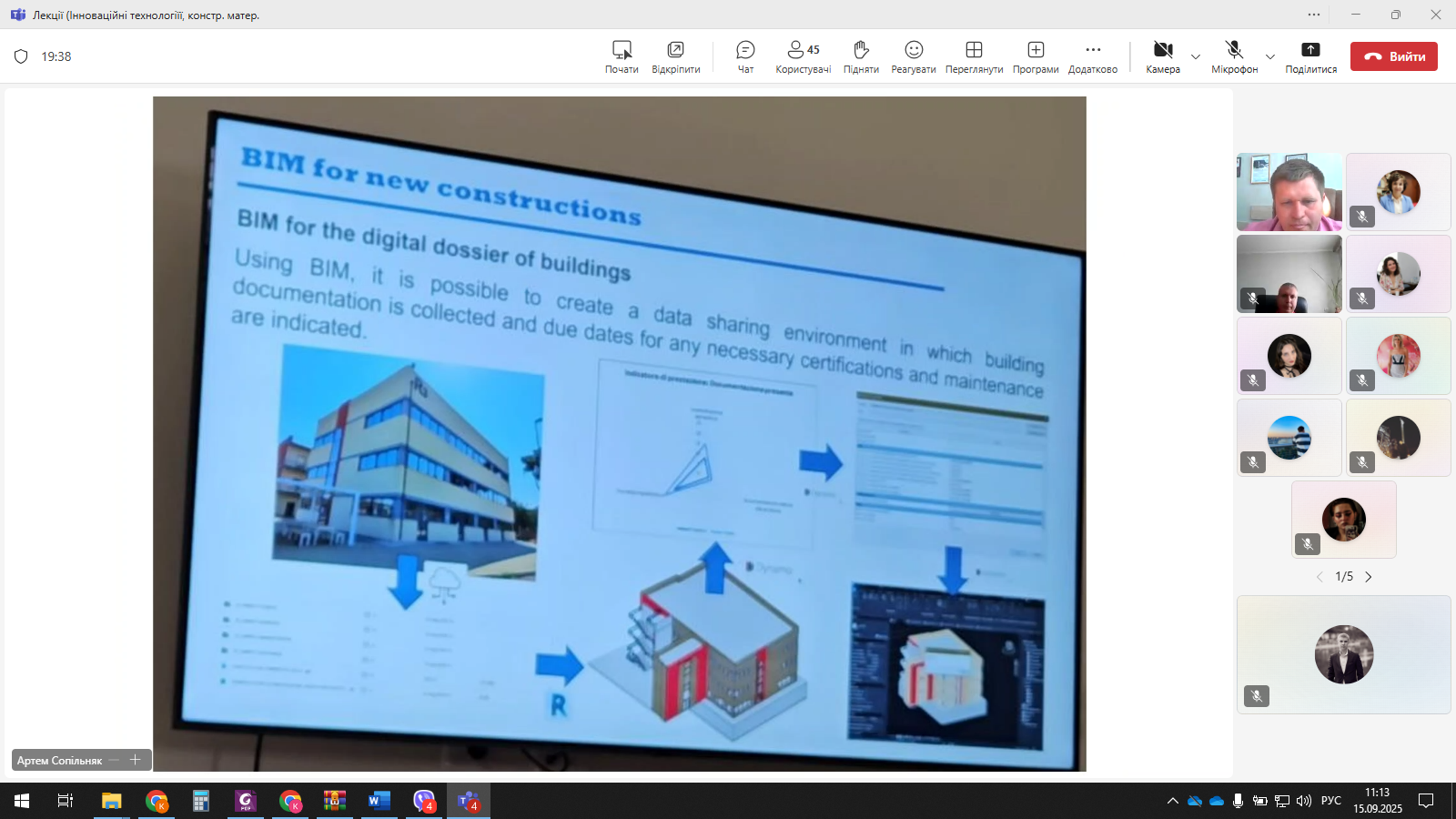Go to next participants page
The width and height of the screenshot is (1456, 819).
pyautogui.click(x=1369, y=577)
